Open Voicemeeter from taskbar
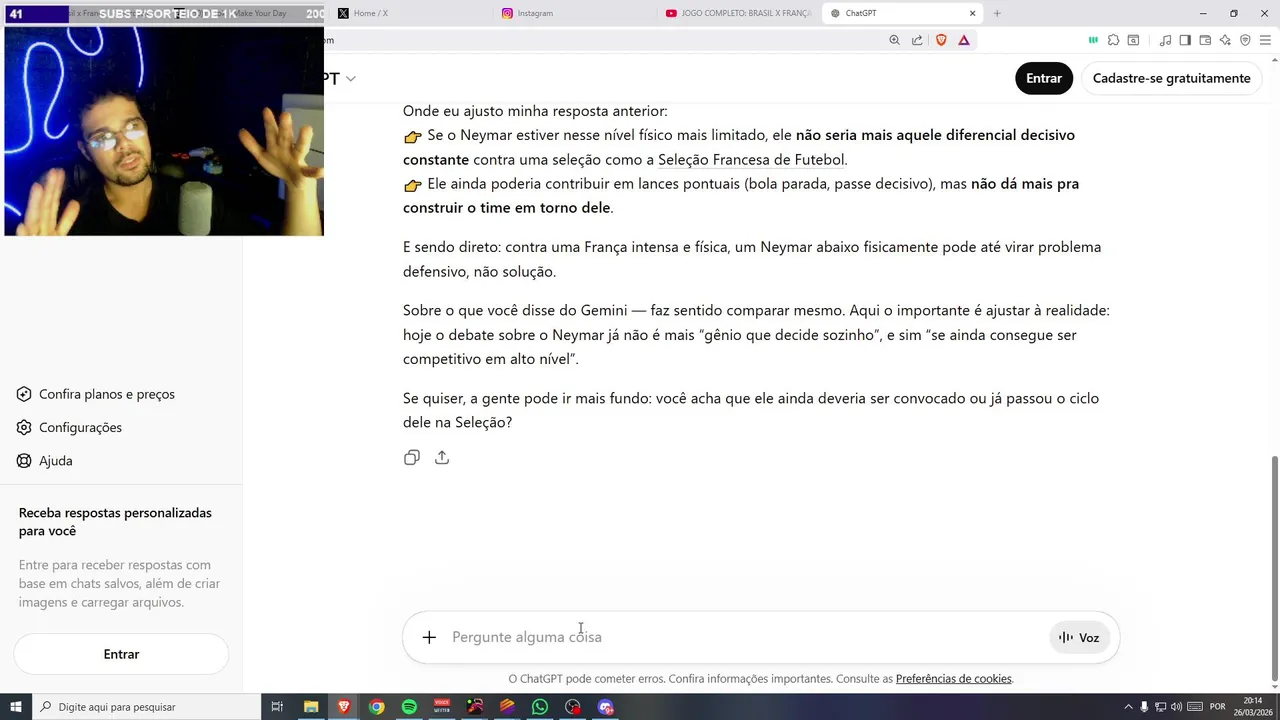 (x=442, y=707)
